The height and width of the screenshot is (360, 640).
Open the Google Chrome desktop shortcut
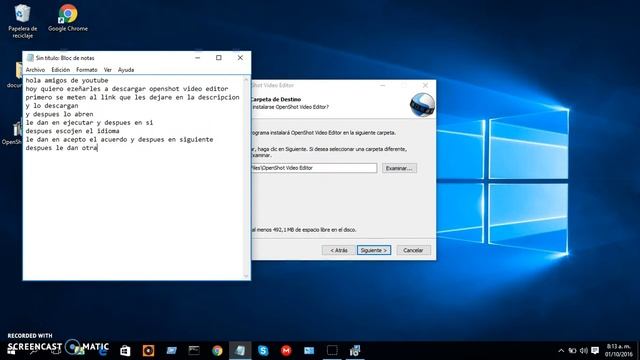pos(68,18)
